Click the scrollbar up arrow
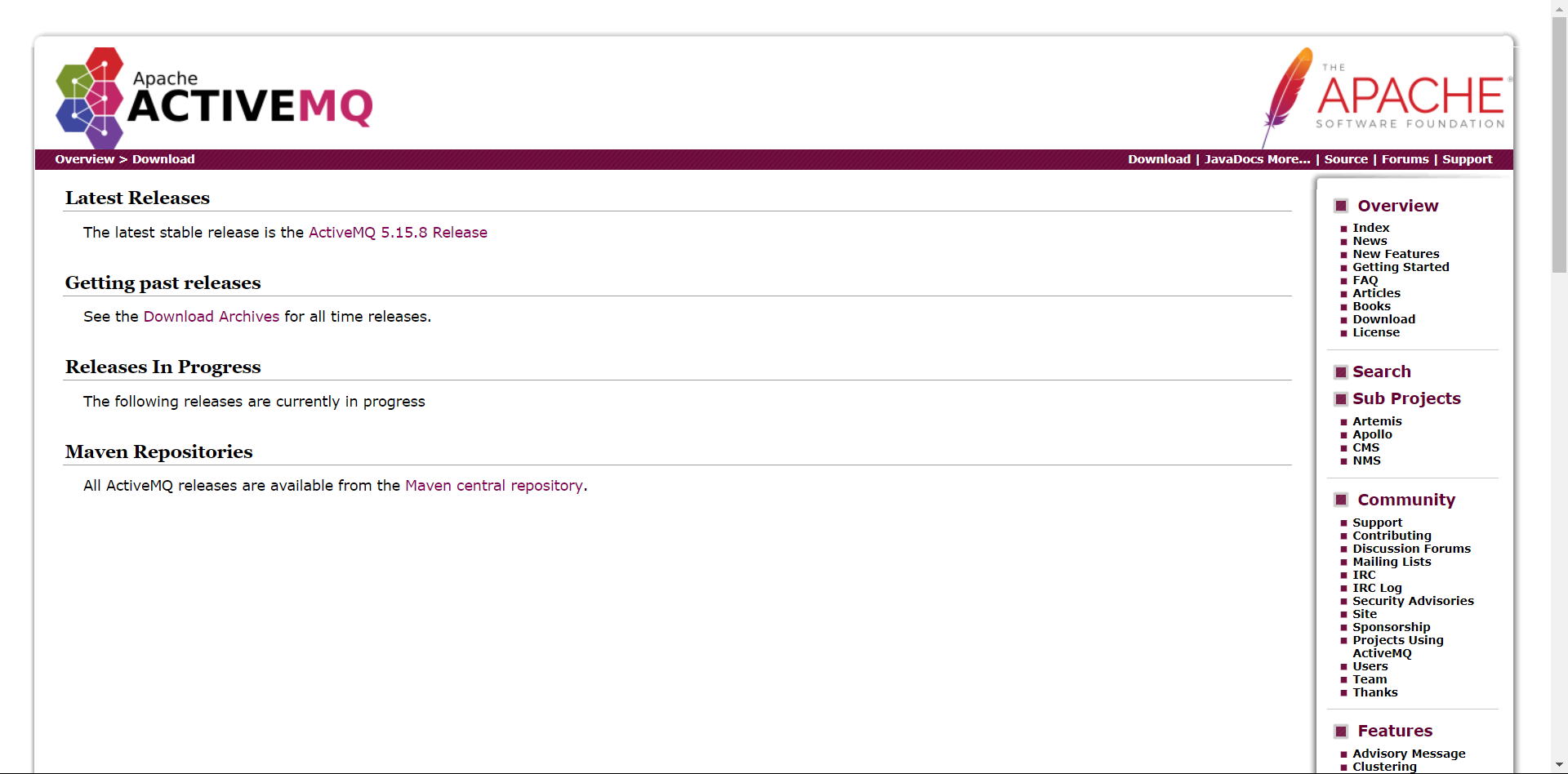Viewport: 1568px width, 774px height. (1560, 7)
